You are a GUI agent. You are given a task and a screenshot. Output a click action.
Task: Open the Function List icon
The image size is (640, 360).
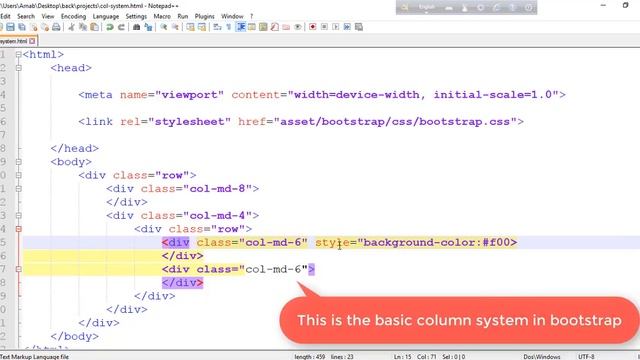click(275, 27)
